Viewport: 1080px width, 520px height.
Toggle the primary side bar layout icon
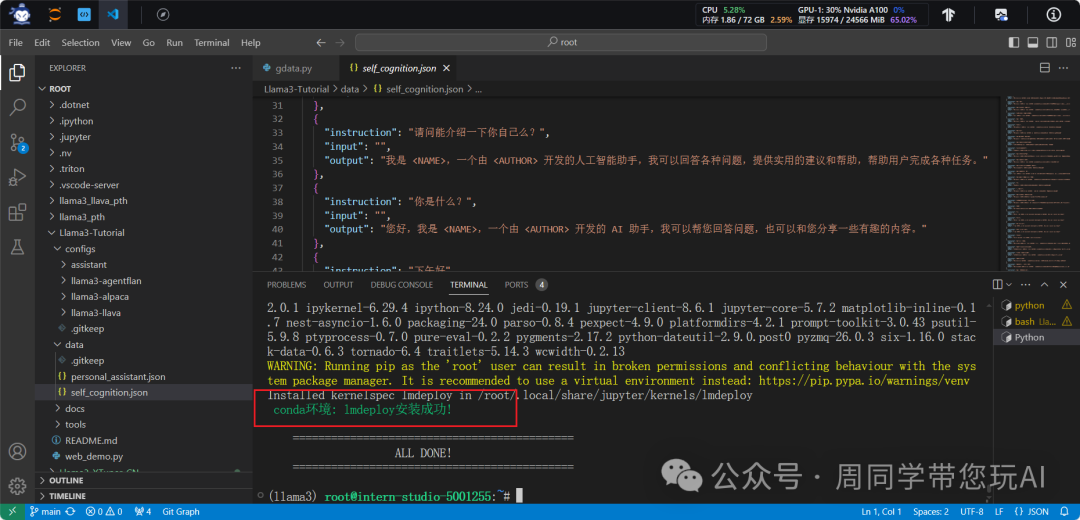pyautogui.click(x=1013, y=43)
